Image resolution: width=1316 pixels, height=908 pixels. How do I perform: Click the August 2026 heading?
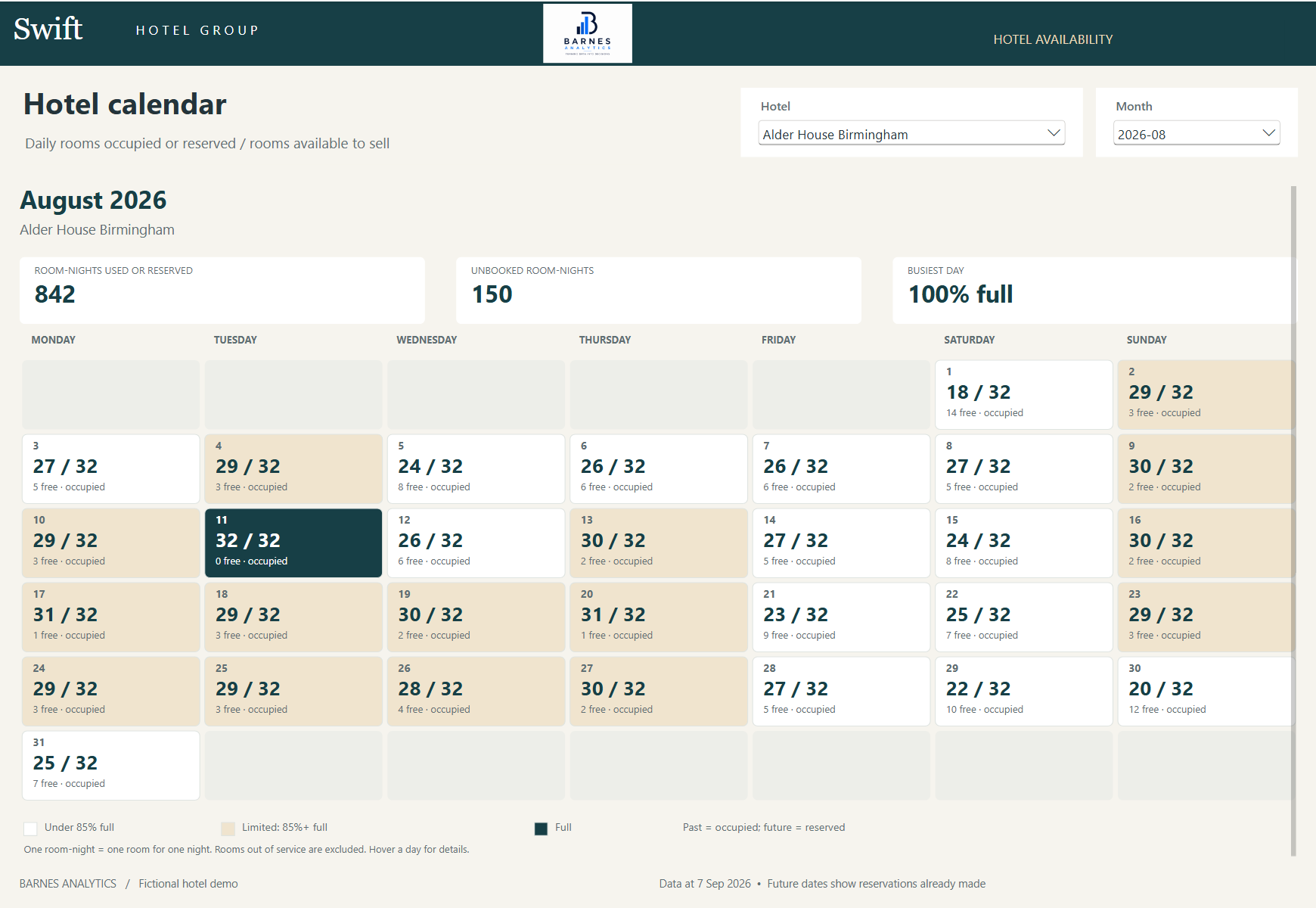pos(93,200)
